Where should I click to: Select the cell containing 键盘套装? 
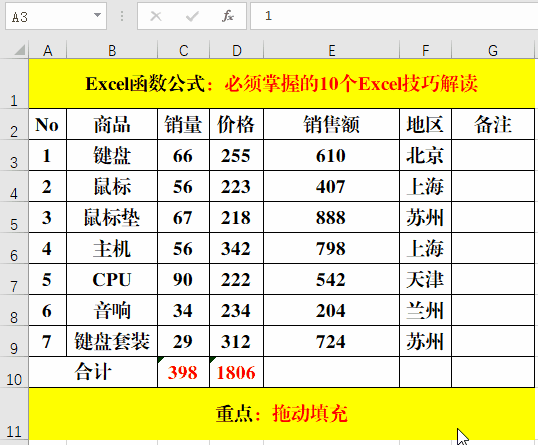112,341
